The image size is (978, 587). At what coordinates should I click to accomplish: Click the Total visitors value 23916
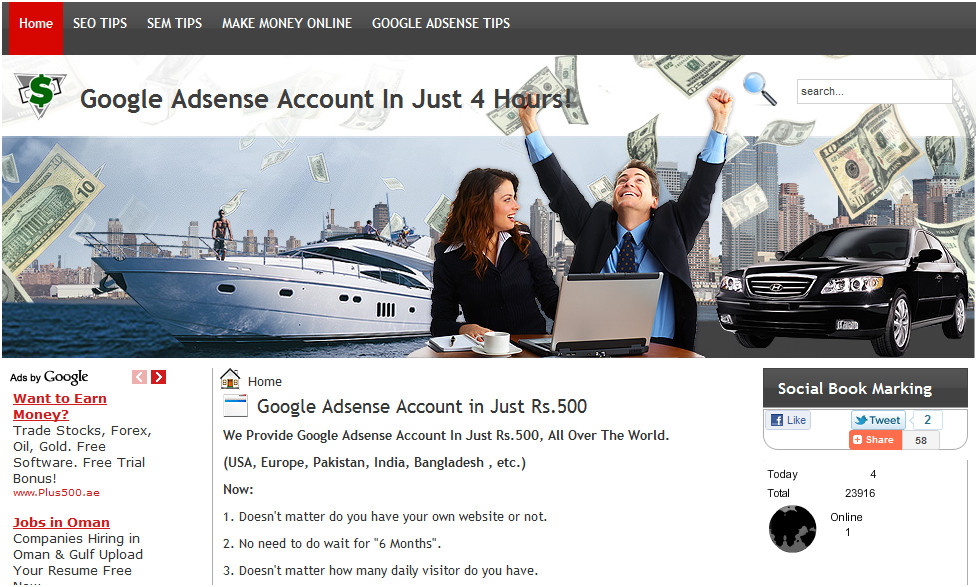(x=859, y=493)
